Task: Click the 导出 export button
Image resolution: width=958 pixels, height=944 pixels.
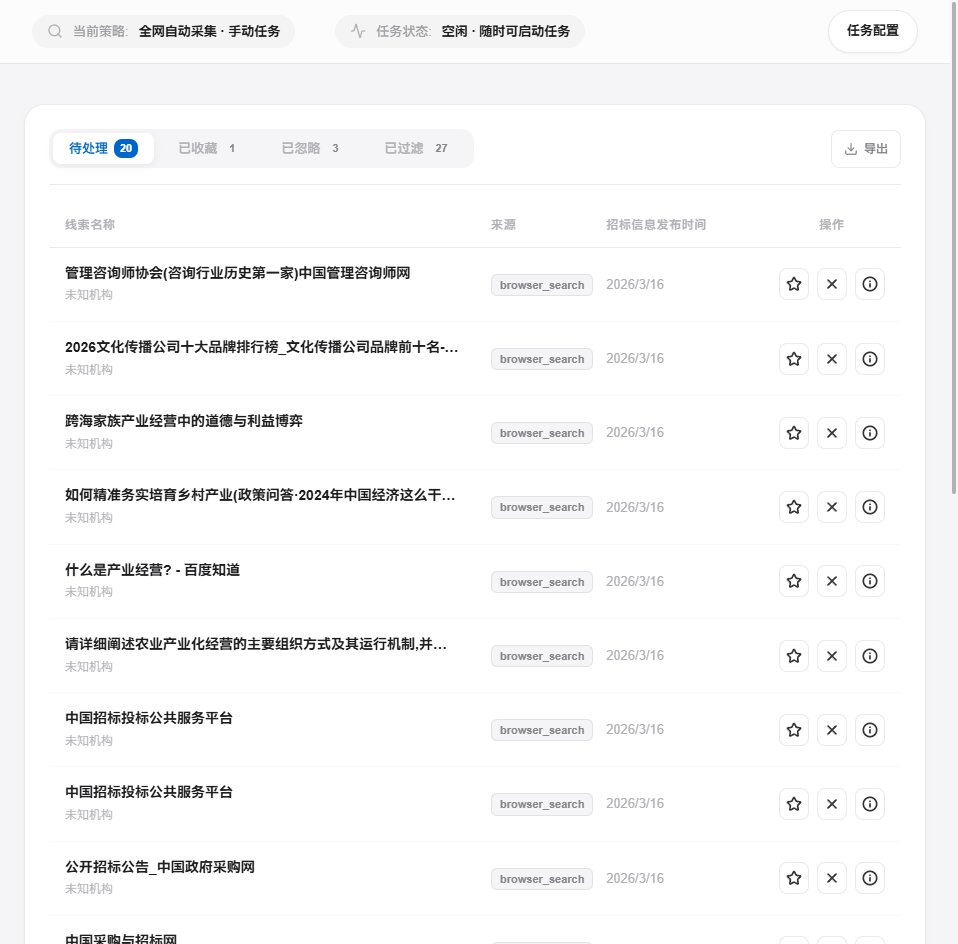Action: 865,149
